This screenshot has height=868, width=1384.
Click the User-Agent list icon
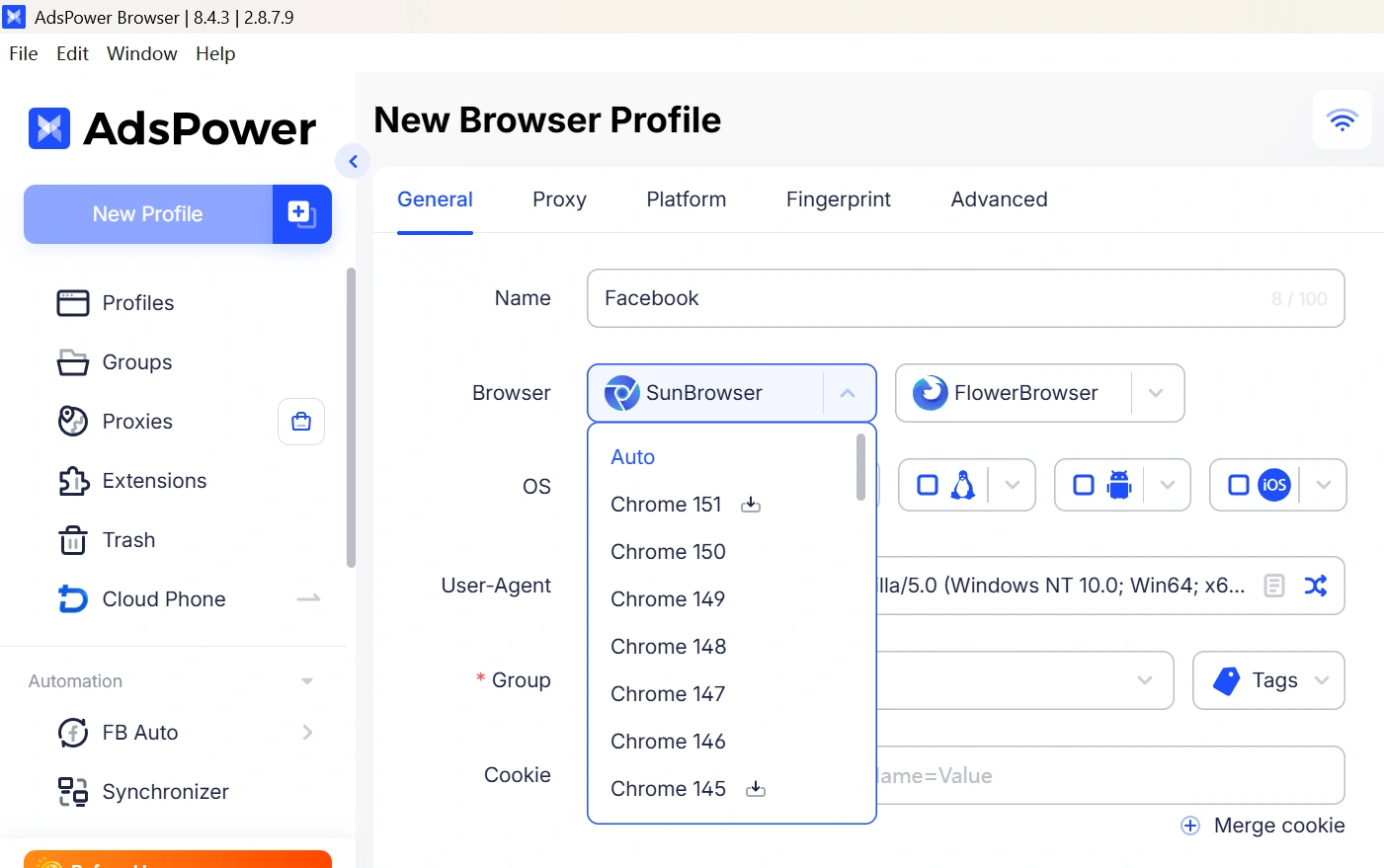(1274, 586)
